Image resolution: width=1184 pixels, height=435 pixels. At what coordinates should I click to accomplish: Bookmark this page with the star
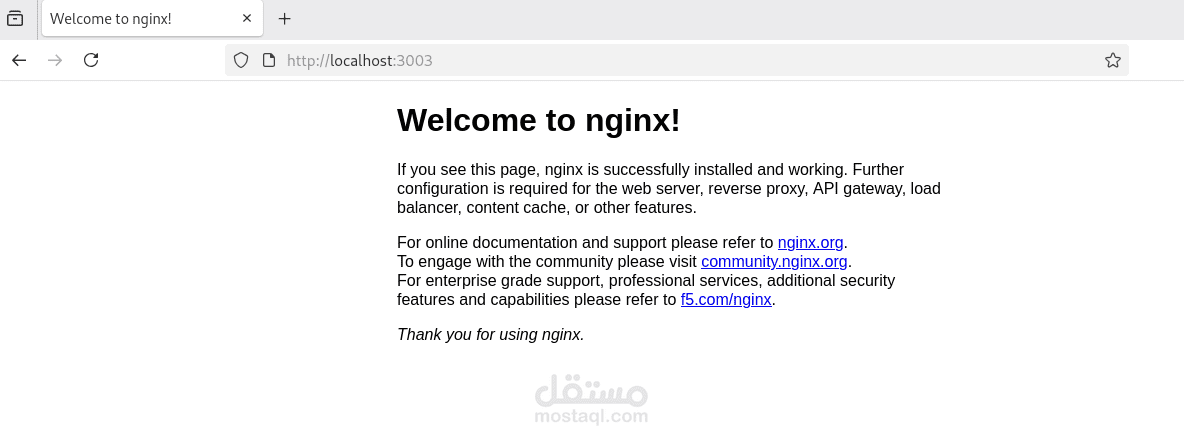pyautogui.click(x=1112, y=60)
